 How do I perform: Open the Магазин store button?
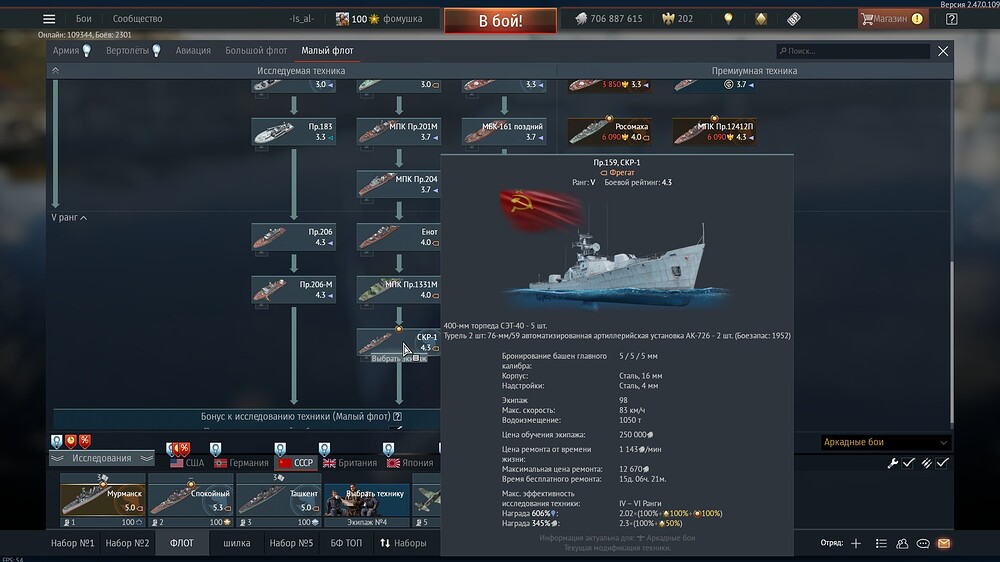pos(892,18)
